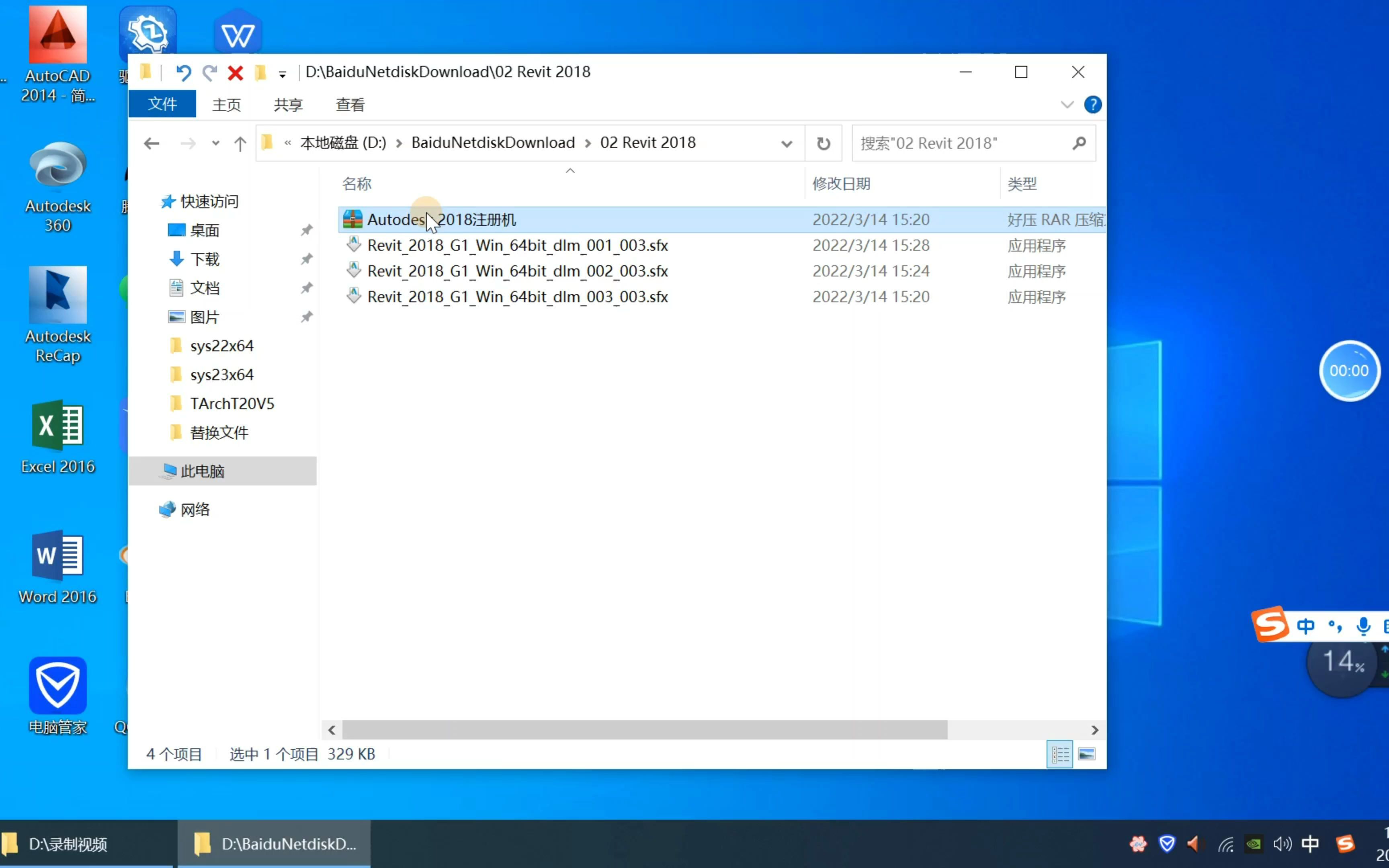
Task: Click the search magnifier icon
Action: [1078, 143]
